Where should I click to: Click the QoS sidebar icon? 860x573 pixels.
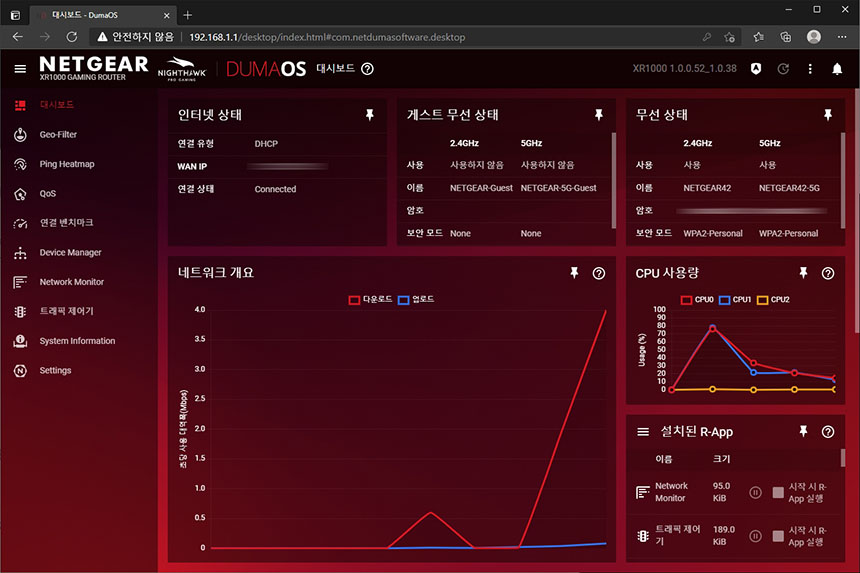click(20, 194)
